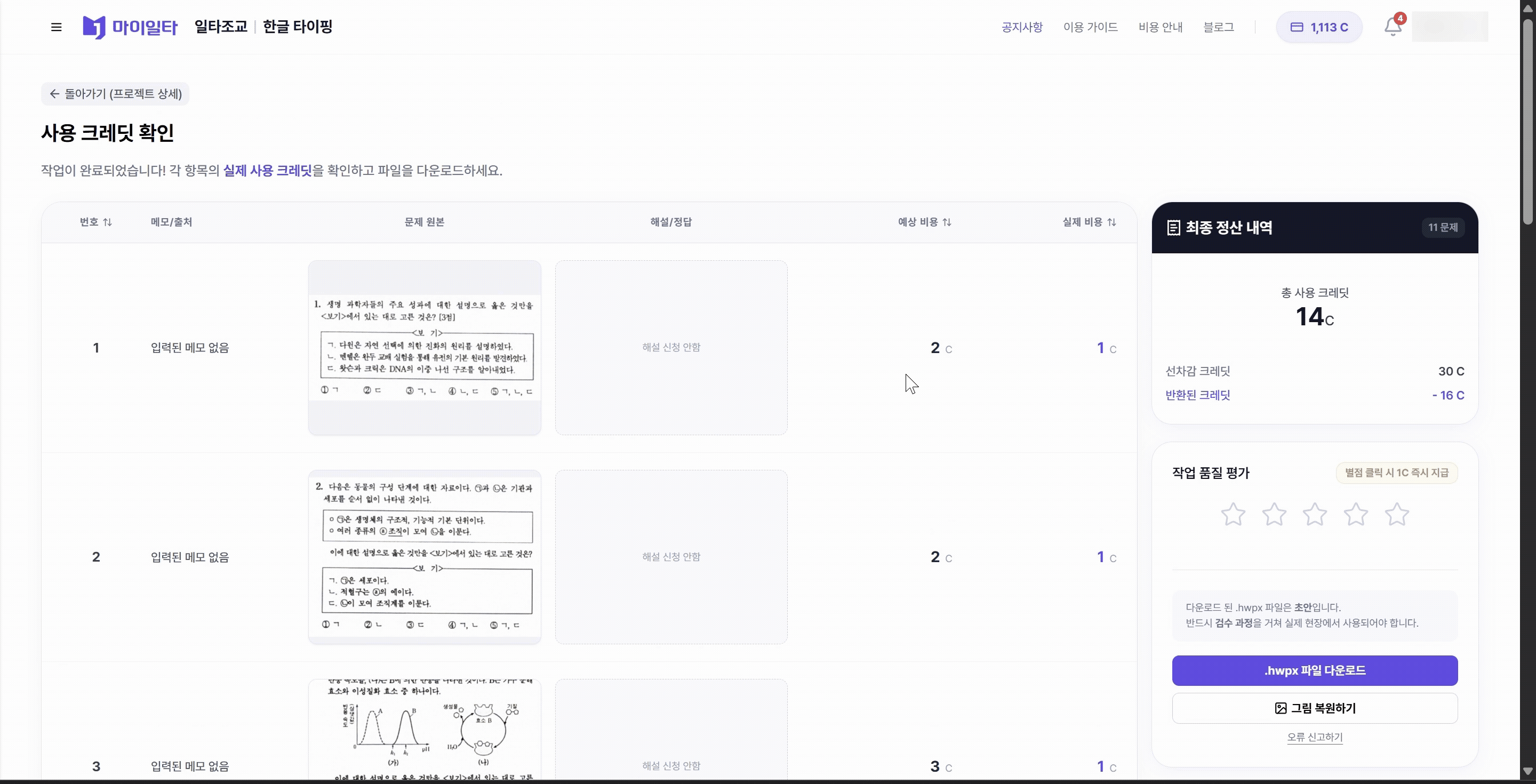Give a five-star quality rating
The height and width of the screenshot is (784, 1536).
pyautogui.click(x=1396, y=515)
